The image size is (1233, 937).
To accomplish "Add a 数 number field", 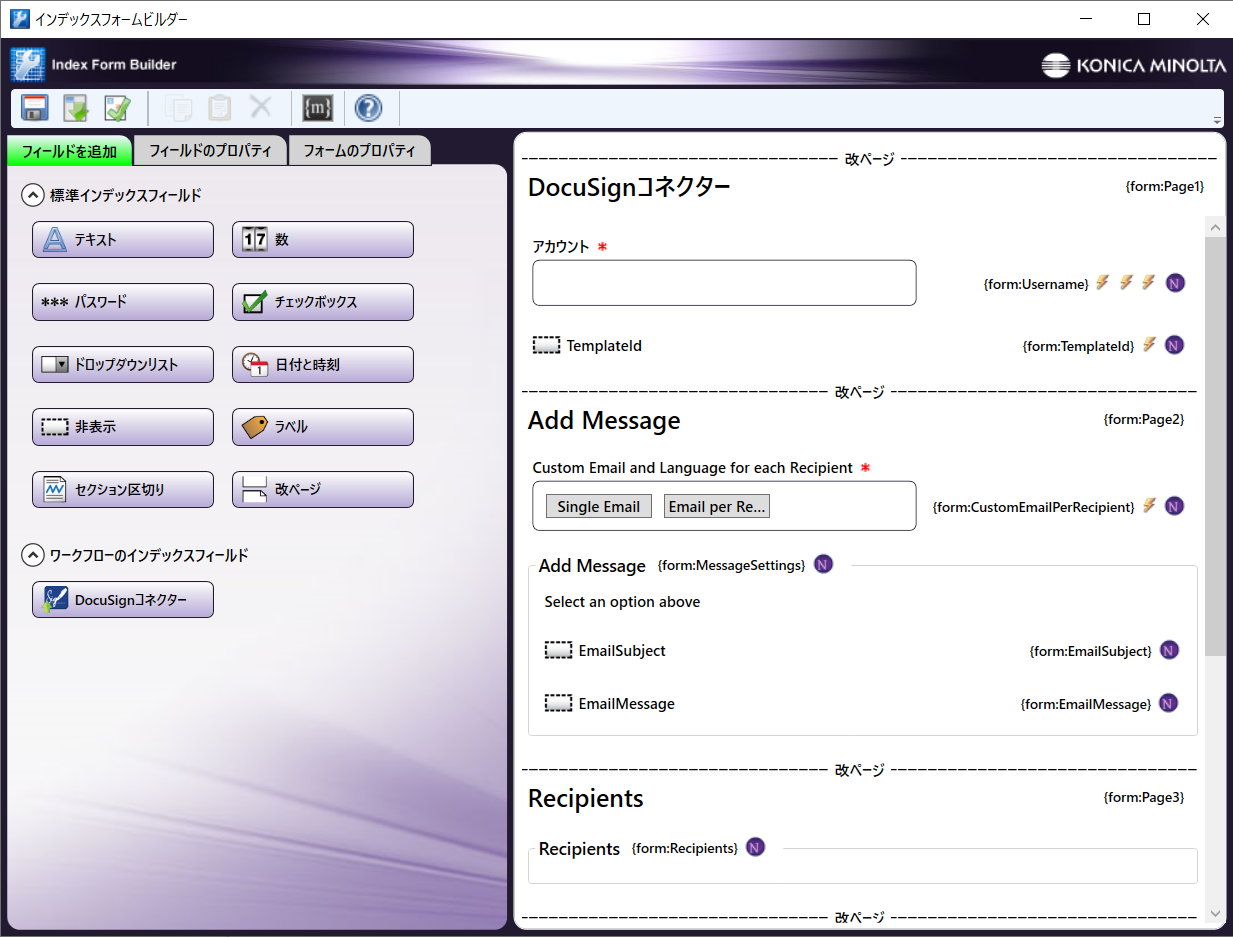I will click(x=323, y=240).
